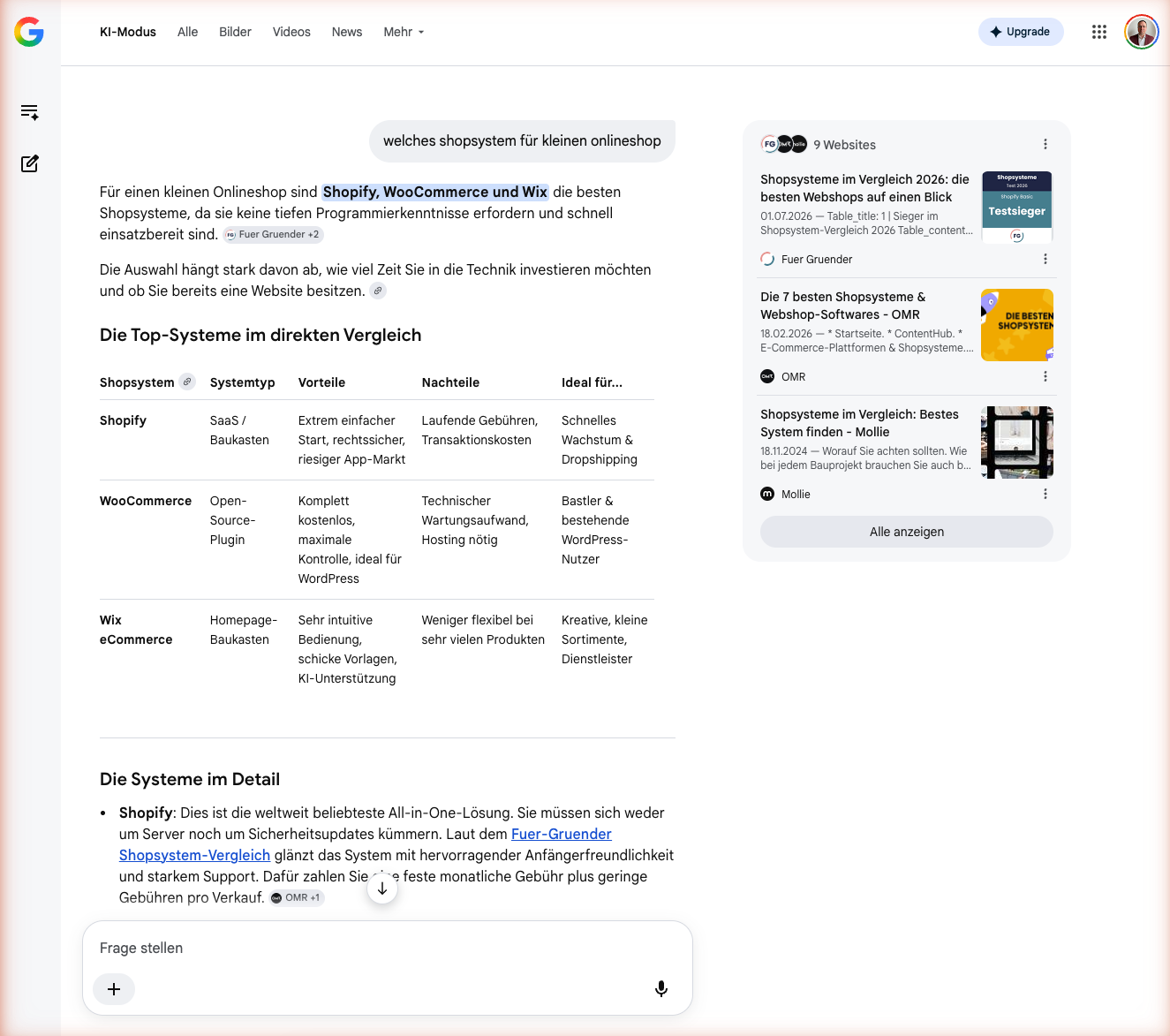Viewport: 1170px width, 1036px height.
Task: Click the highlighted 'Shopify, WooCommerce und Wix' text
Action: coord(435,192)
